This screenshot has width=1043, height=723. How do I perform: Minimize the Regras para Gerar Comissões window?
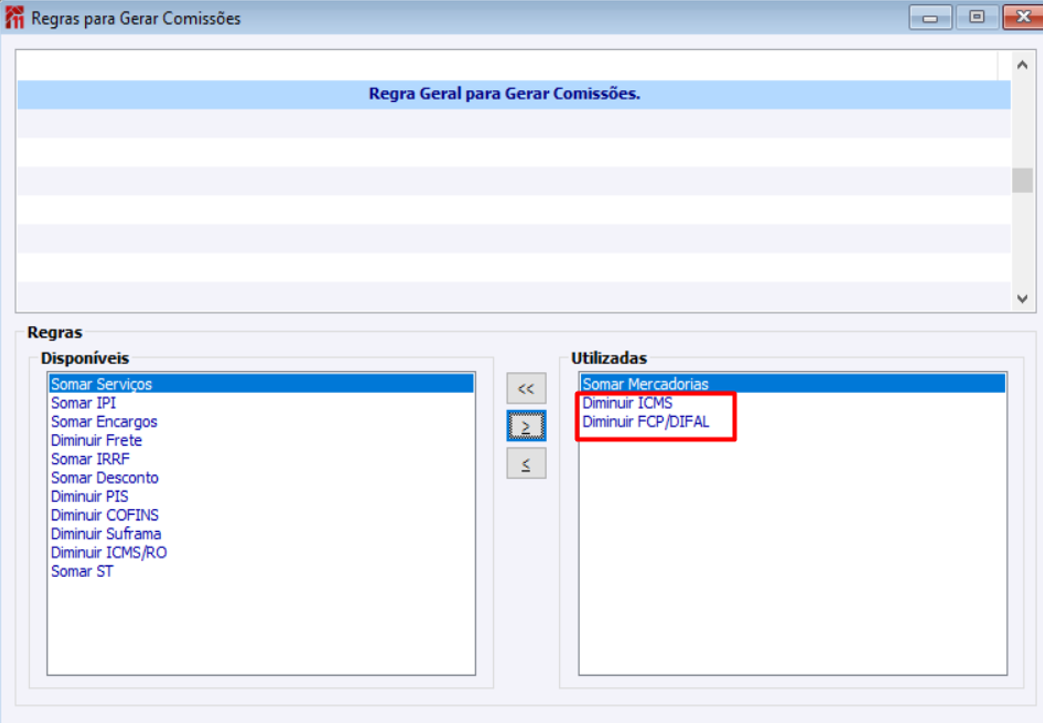pyautogui.click(x=931, y=18)
